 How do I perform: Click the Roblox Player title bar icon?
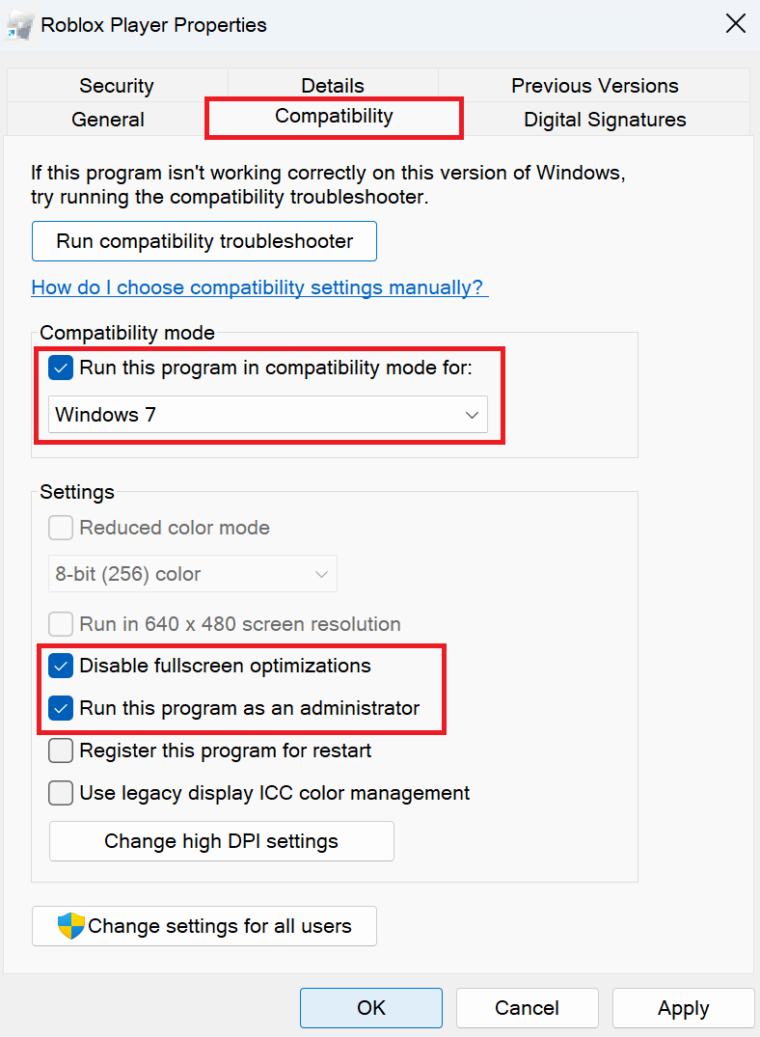[18, 25]
